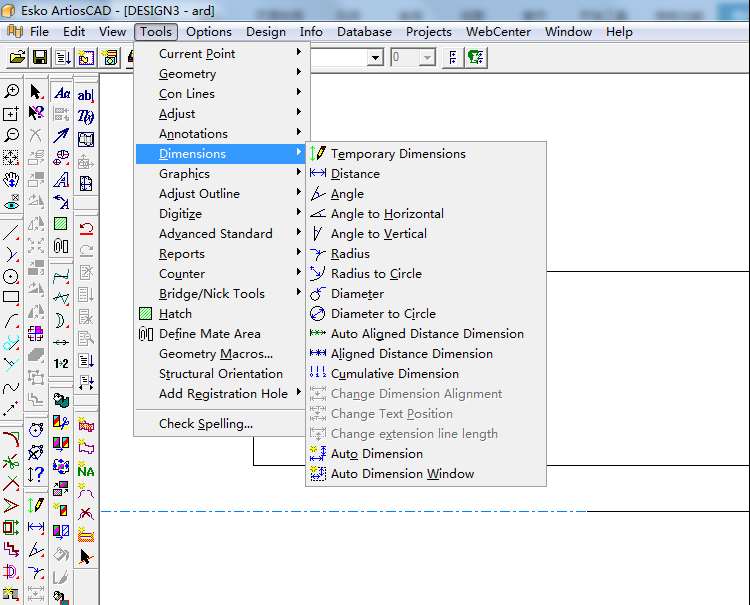Toggle the view mode eye icon

tap(12, 202)
